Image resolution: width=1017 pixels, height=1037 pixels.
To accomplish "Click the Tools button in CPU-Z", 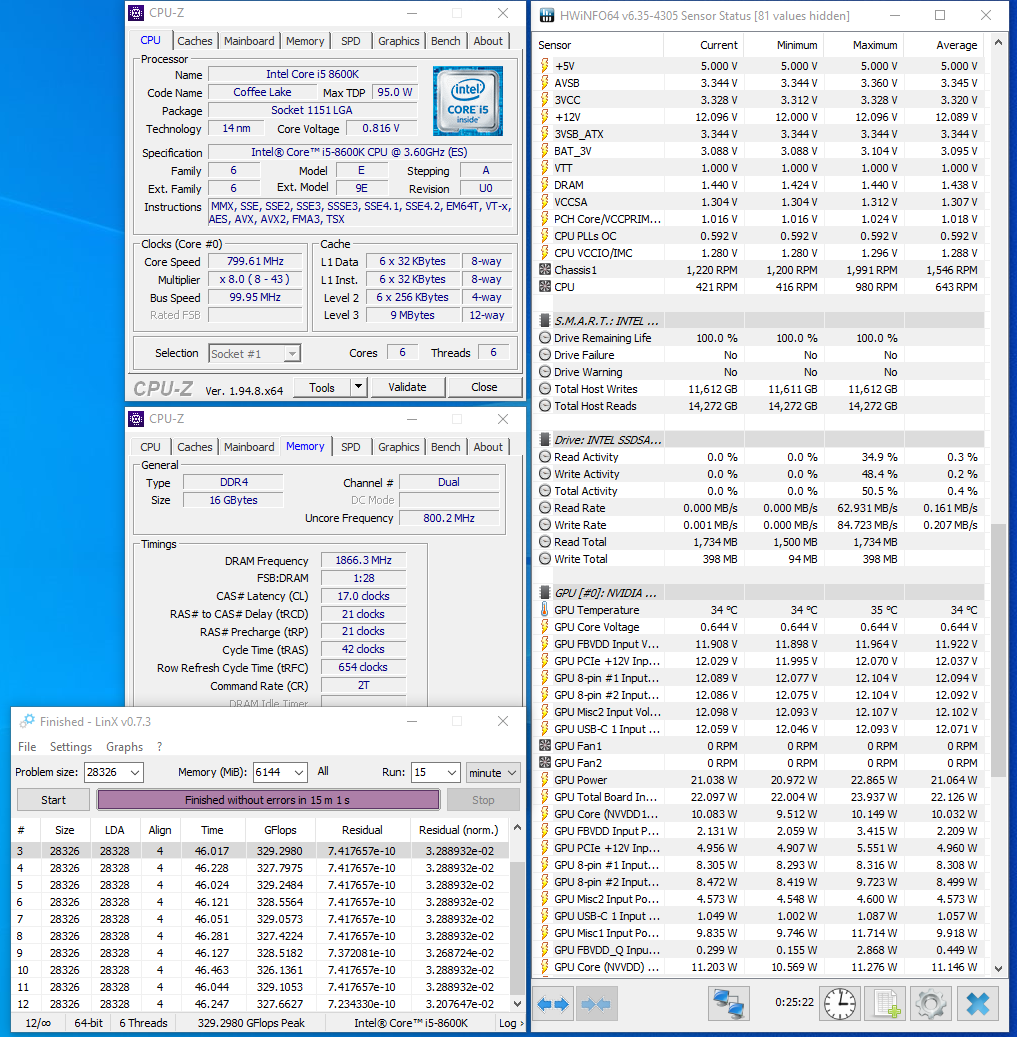I will [321, 387].
